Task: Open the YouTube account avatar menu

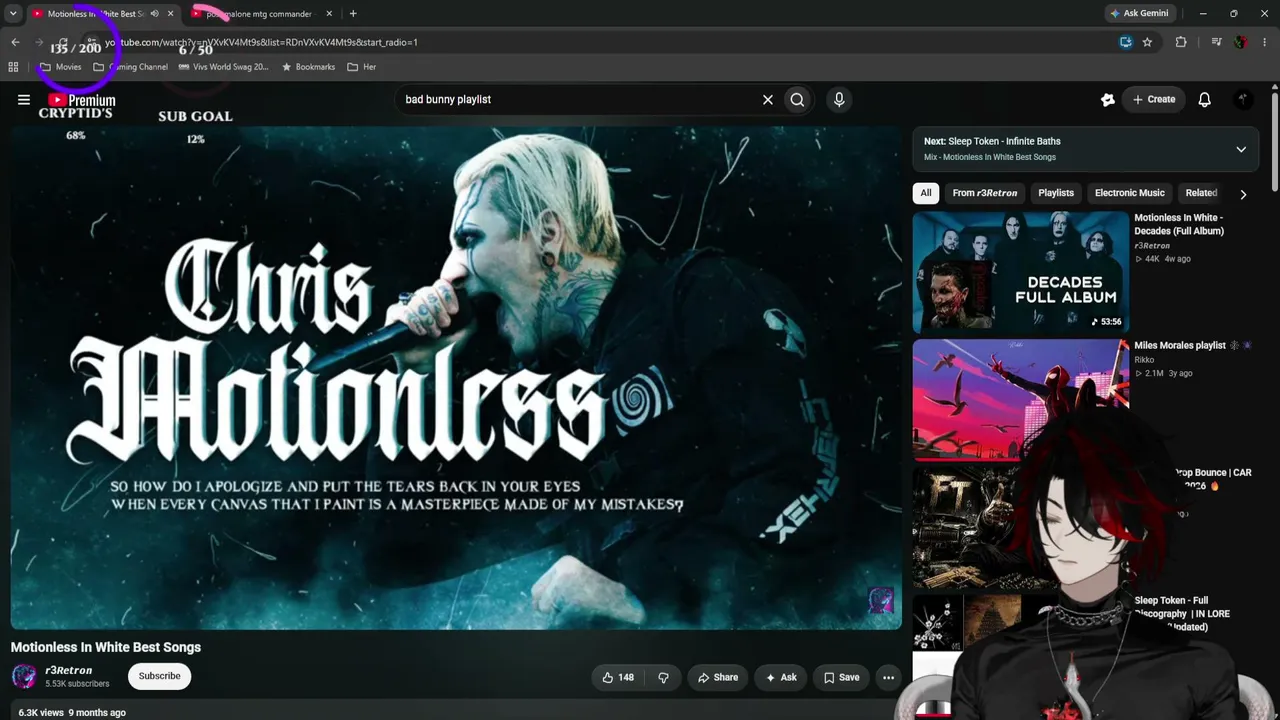Action: pyautogui.click(x=1243, y=99)
